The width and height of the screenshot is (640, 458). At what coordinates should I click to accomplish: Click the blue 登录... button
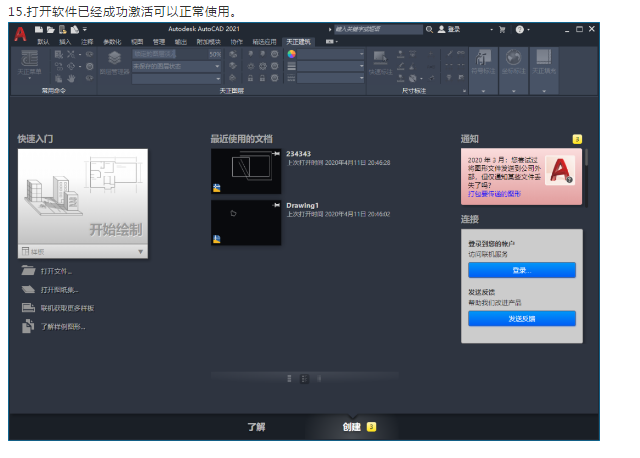tap(522, 270)
